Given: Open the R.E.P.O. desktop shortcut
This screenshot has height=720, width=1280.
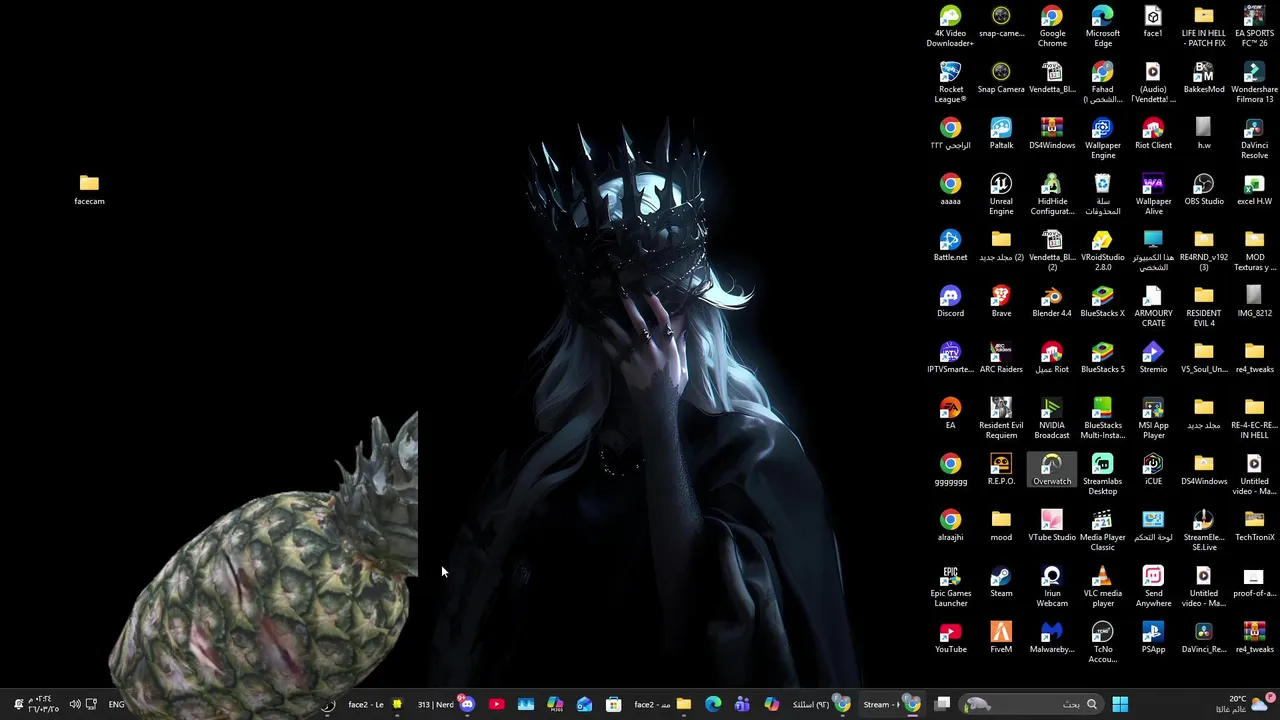Looking at the screenshot, I should [x=1001, y=470].
